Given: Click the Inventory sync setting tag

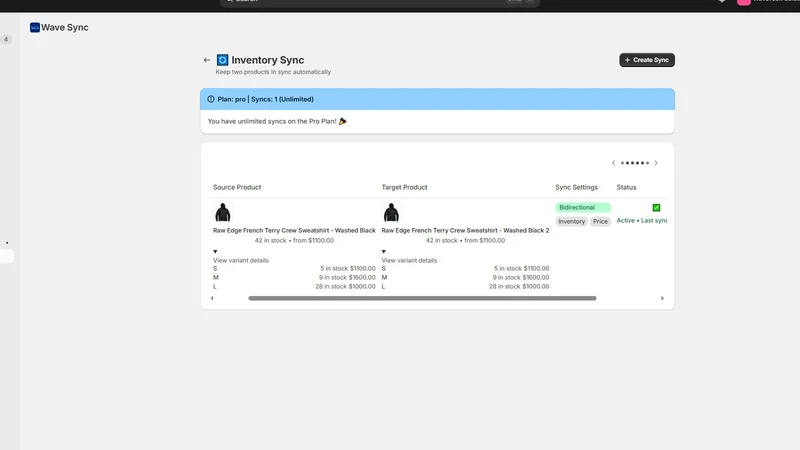Looking at the screenshot, I should click(571, 221).
